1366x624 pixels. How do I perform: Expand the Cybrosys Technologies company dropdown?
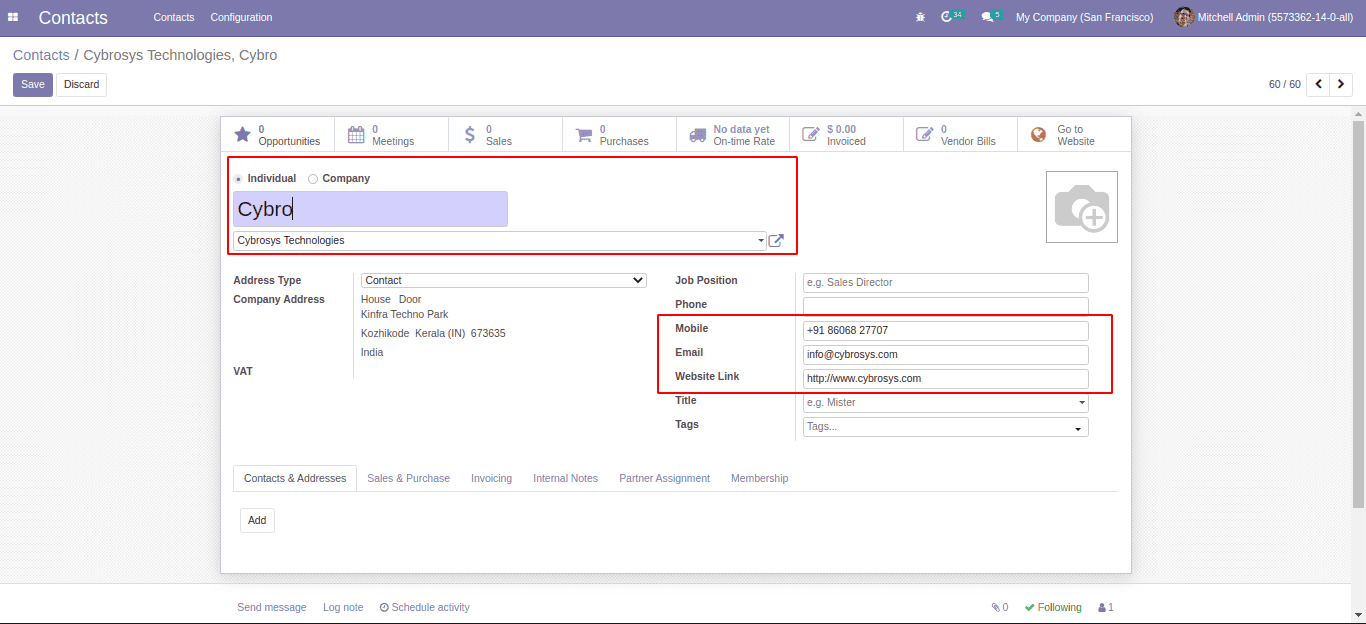[762, 241]
